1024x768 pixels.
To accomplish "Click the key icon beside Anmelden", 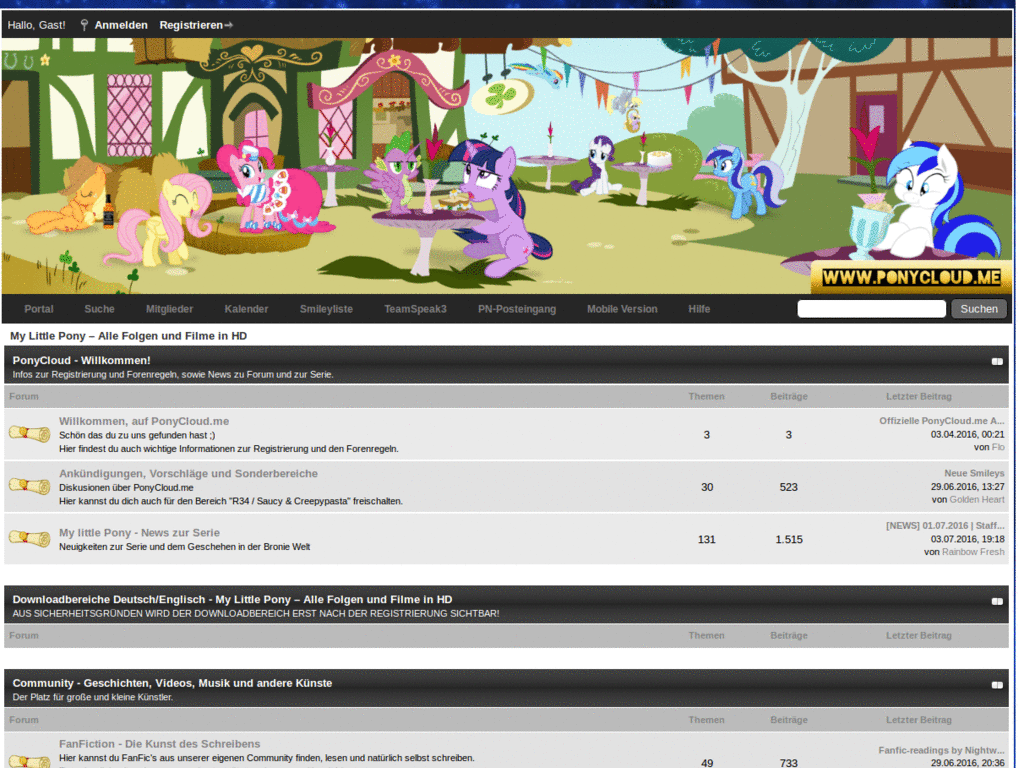I will (84, 25).
